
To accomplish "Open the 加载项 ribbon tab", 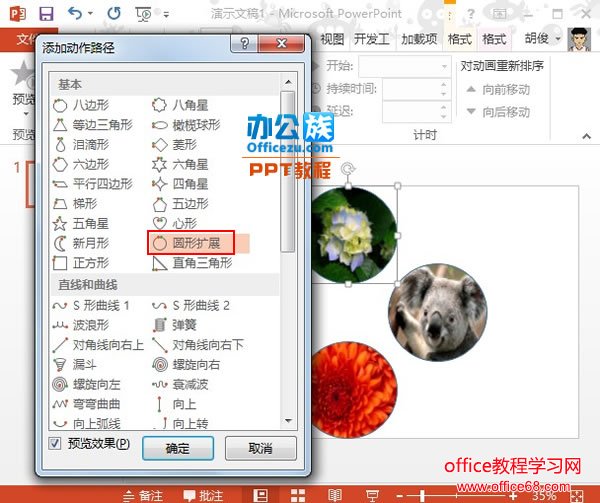I will tap(419, 39).
